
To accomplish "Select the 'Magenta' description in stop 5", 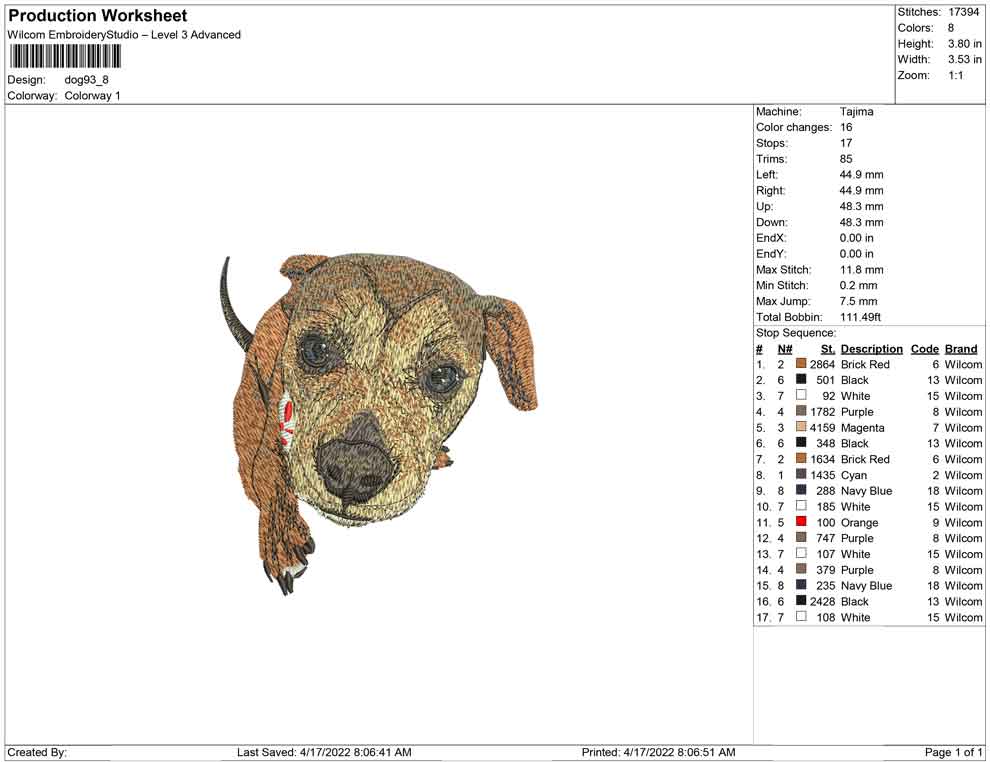I will (862, 427).
